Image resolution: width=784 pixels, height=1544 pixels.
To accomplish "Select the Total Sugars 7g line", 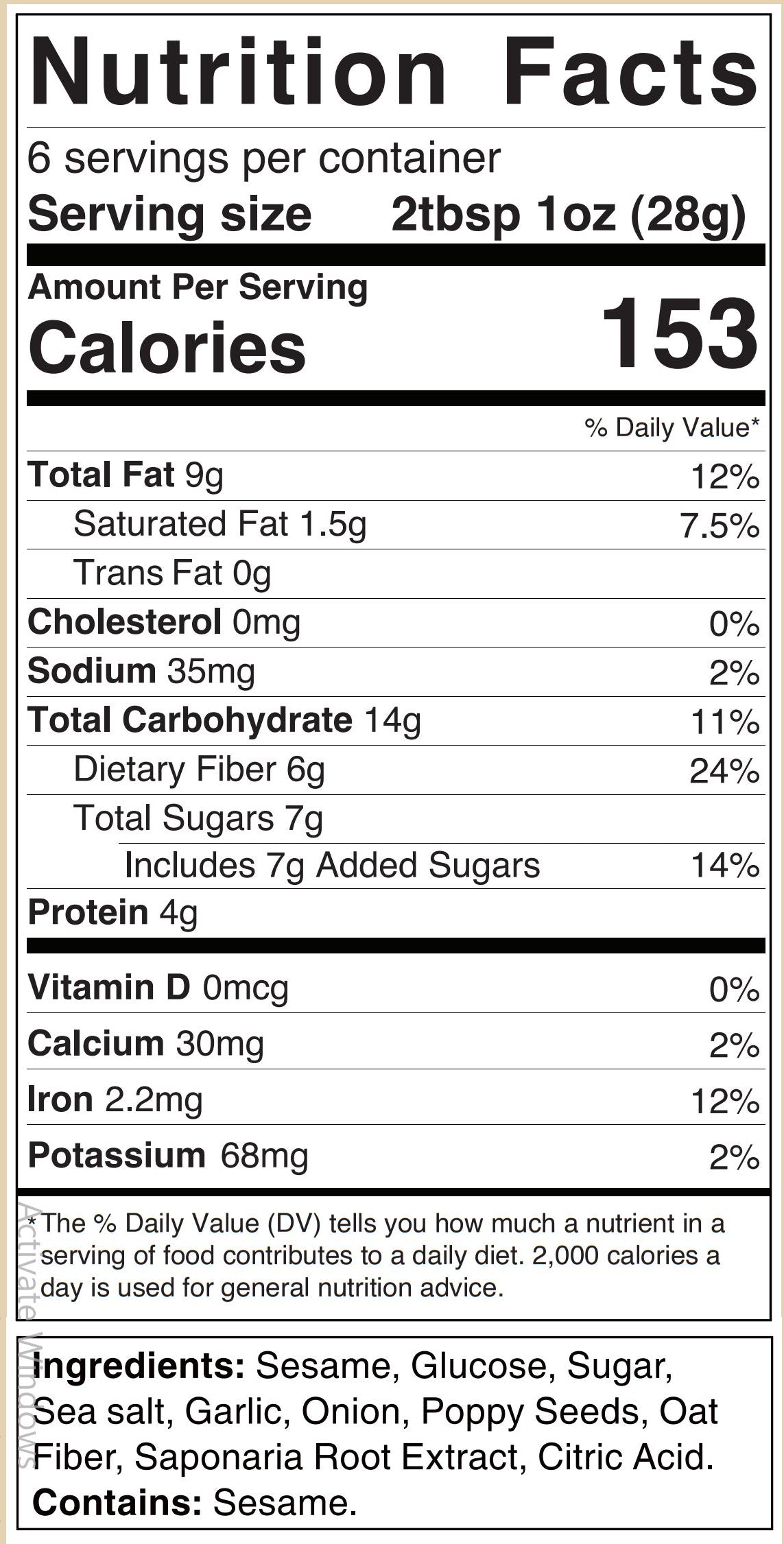I will point(198,819).
